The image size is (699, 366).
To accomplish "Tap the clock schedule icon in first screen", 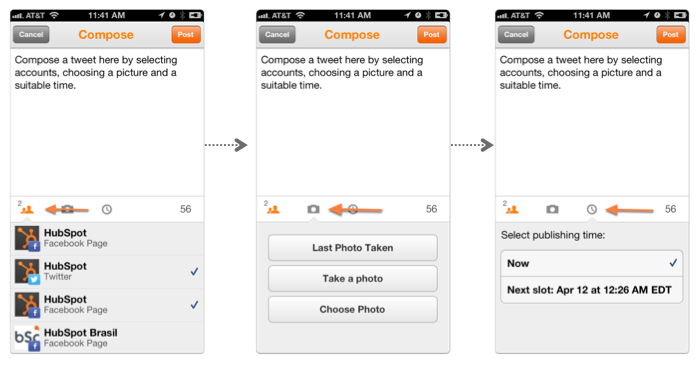I will pyautogui.click(x=107, y=209).
